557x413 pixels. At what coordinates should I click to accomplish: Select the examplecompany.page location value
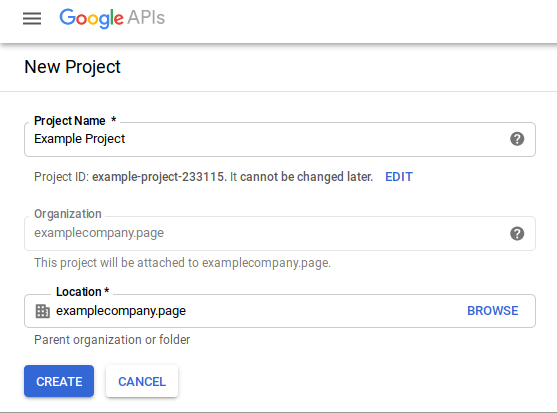pyautogui.click(x=121, y=311)
